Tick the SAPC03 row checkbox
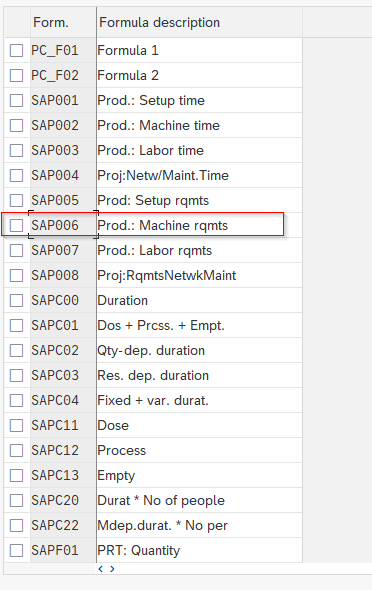Viewport: 372px width, 590px height. [x=16, y=375]
